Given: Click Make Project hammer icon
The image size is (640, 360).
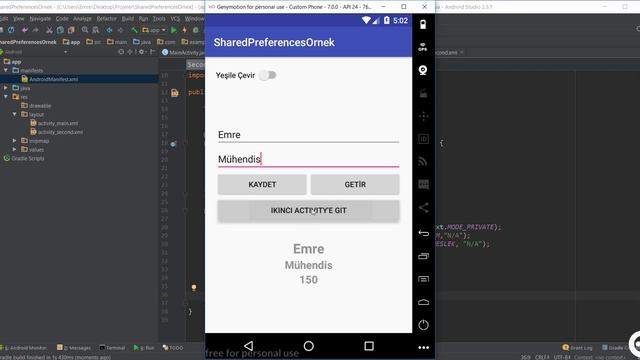Looking at the screenshot, I should tap(134, 30).
